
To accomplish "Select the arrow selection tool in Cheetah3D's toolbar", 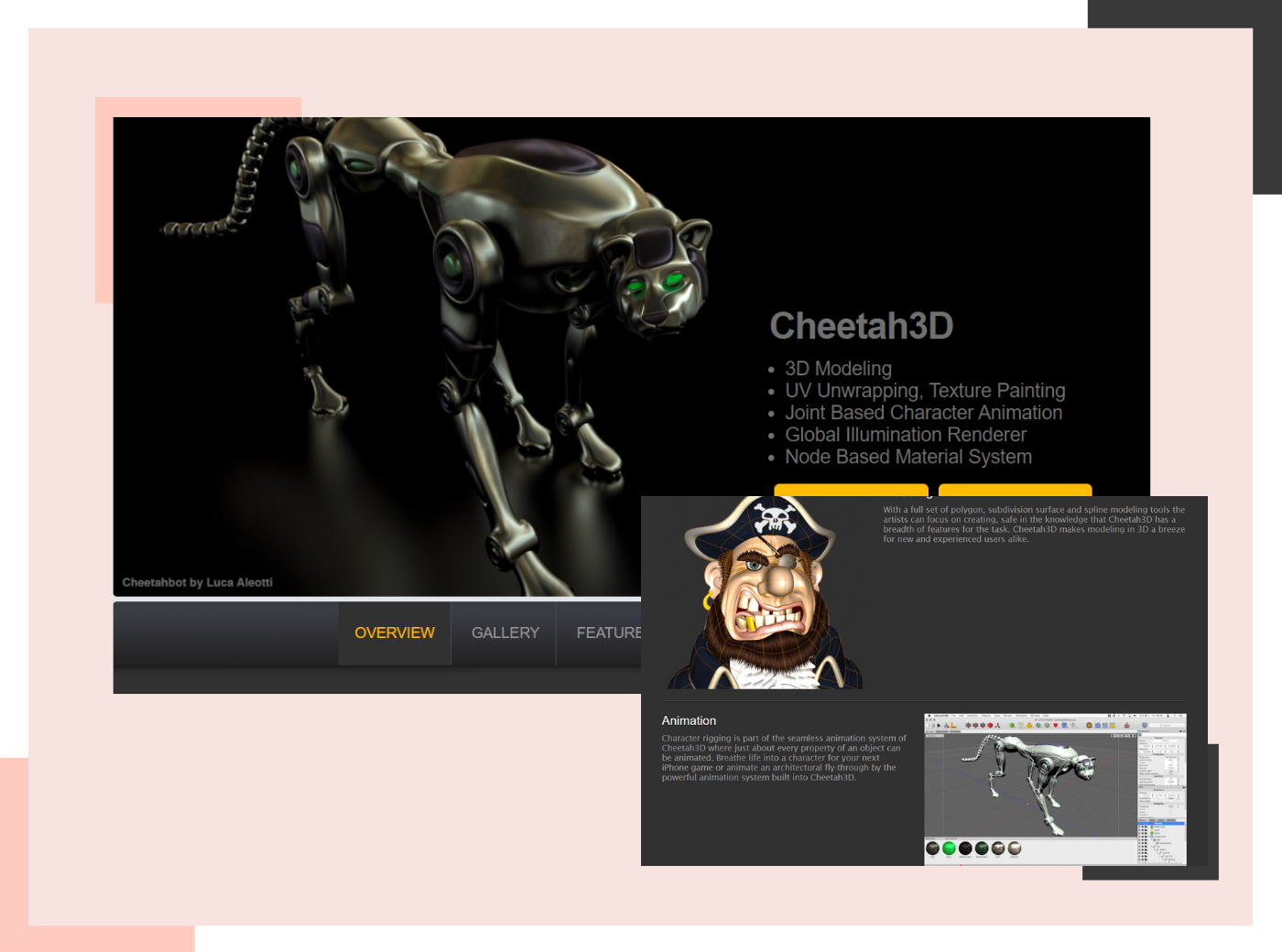I will [x=939, y=725].
